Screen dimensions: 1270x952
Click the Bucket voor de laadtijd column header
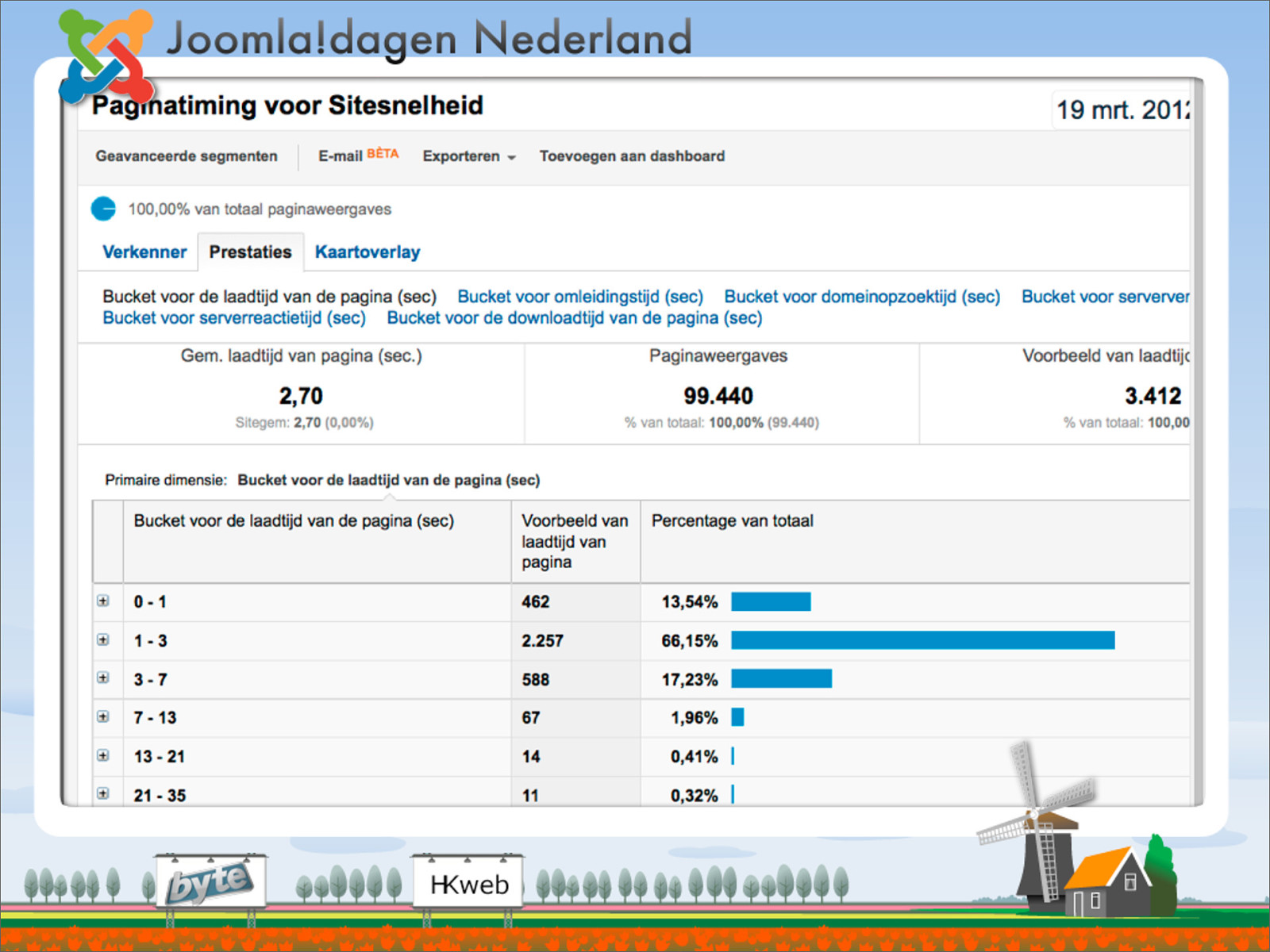click(294, 521)
